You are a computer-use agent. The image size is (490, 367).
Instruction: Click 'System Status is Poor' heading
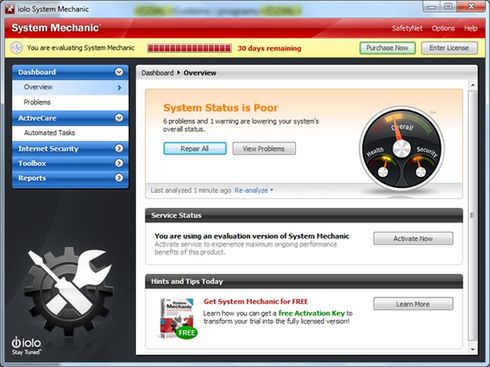[220, 108]
